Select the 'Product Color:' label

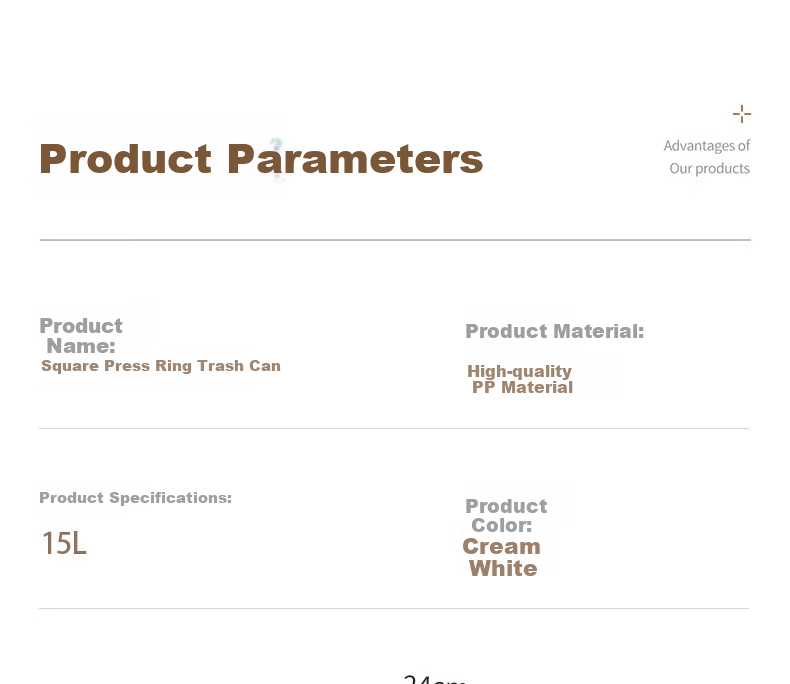click(x=506, y=515)
